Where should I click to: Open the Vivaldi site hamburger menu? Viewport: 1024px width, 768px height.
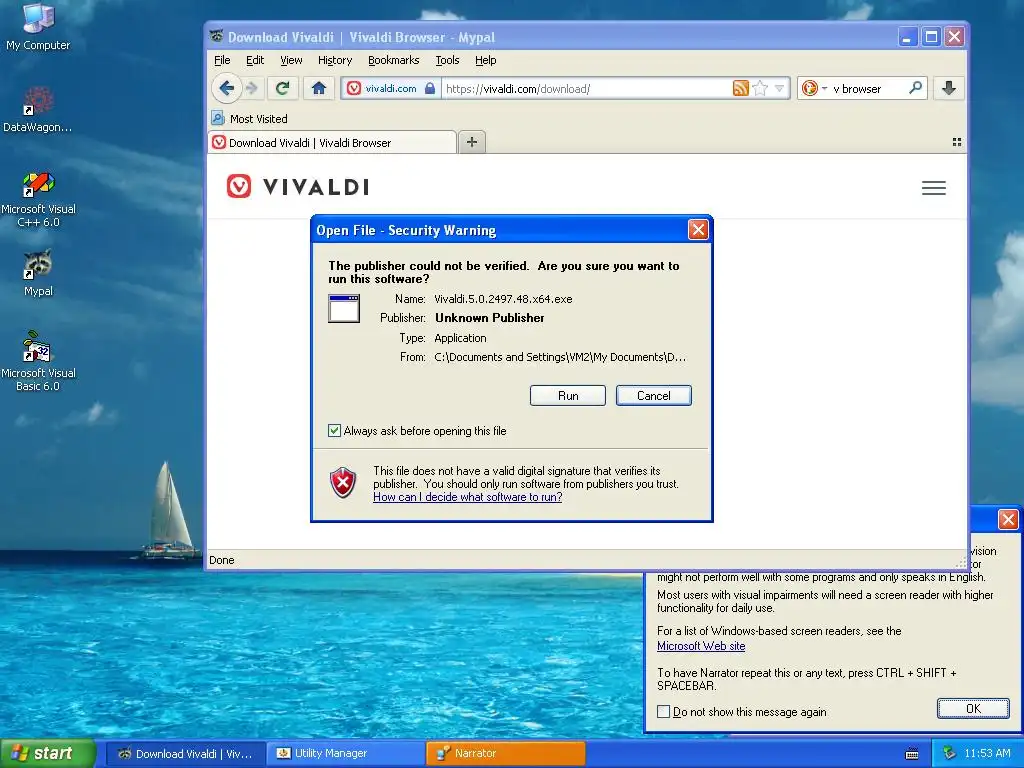934,188
